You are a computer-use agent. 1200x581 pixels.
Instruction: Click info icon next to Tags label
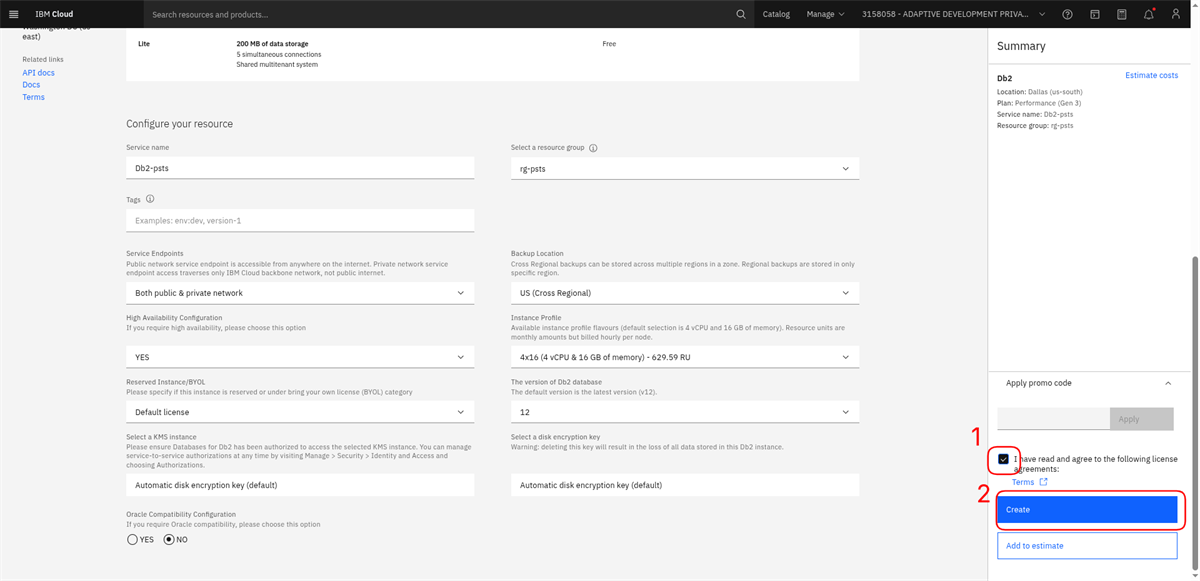tap(150, 199)
